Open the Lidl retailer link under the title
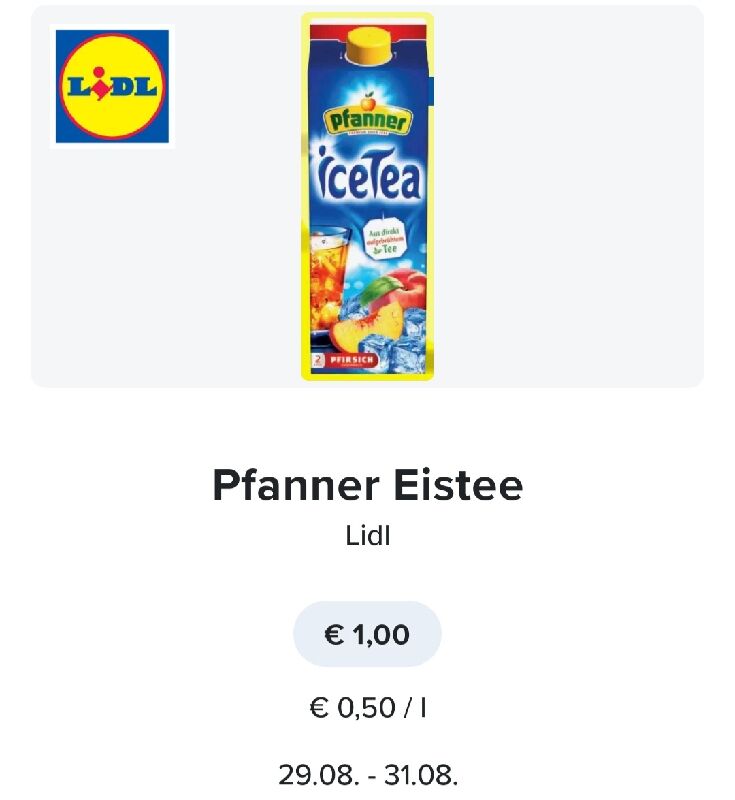This screenshot has height=800, width=735. point(368,536)
